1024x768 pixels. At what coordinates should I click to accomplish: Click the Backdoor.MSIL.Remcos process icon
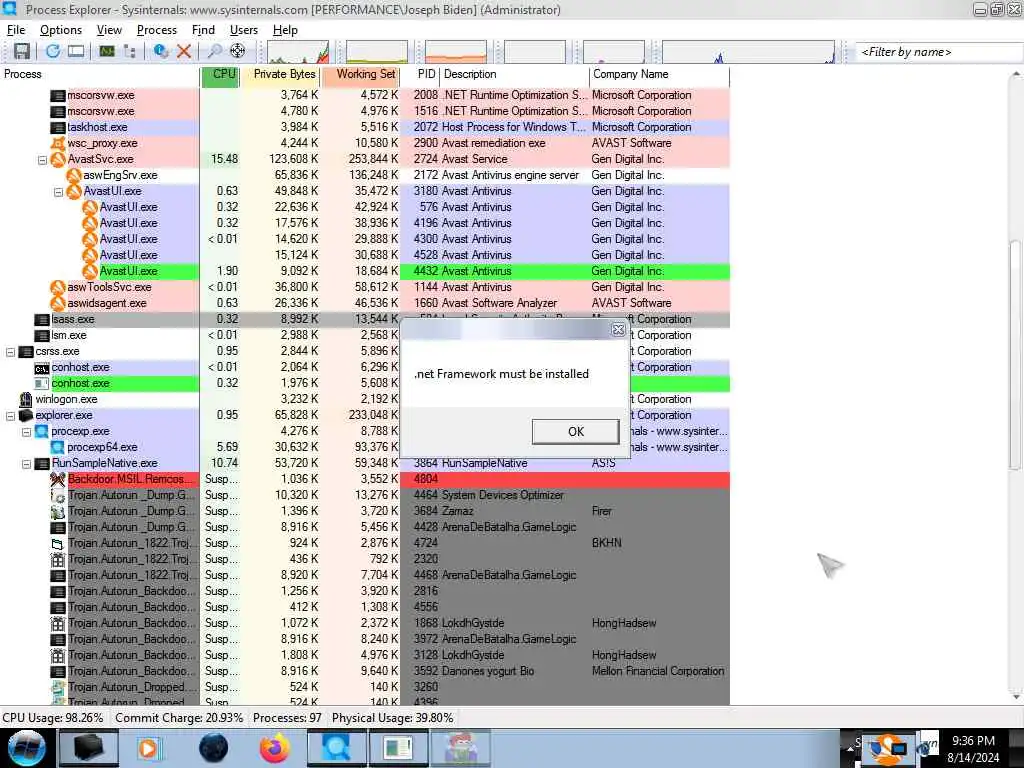58,479
